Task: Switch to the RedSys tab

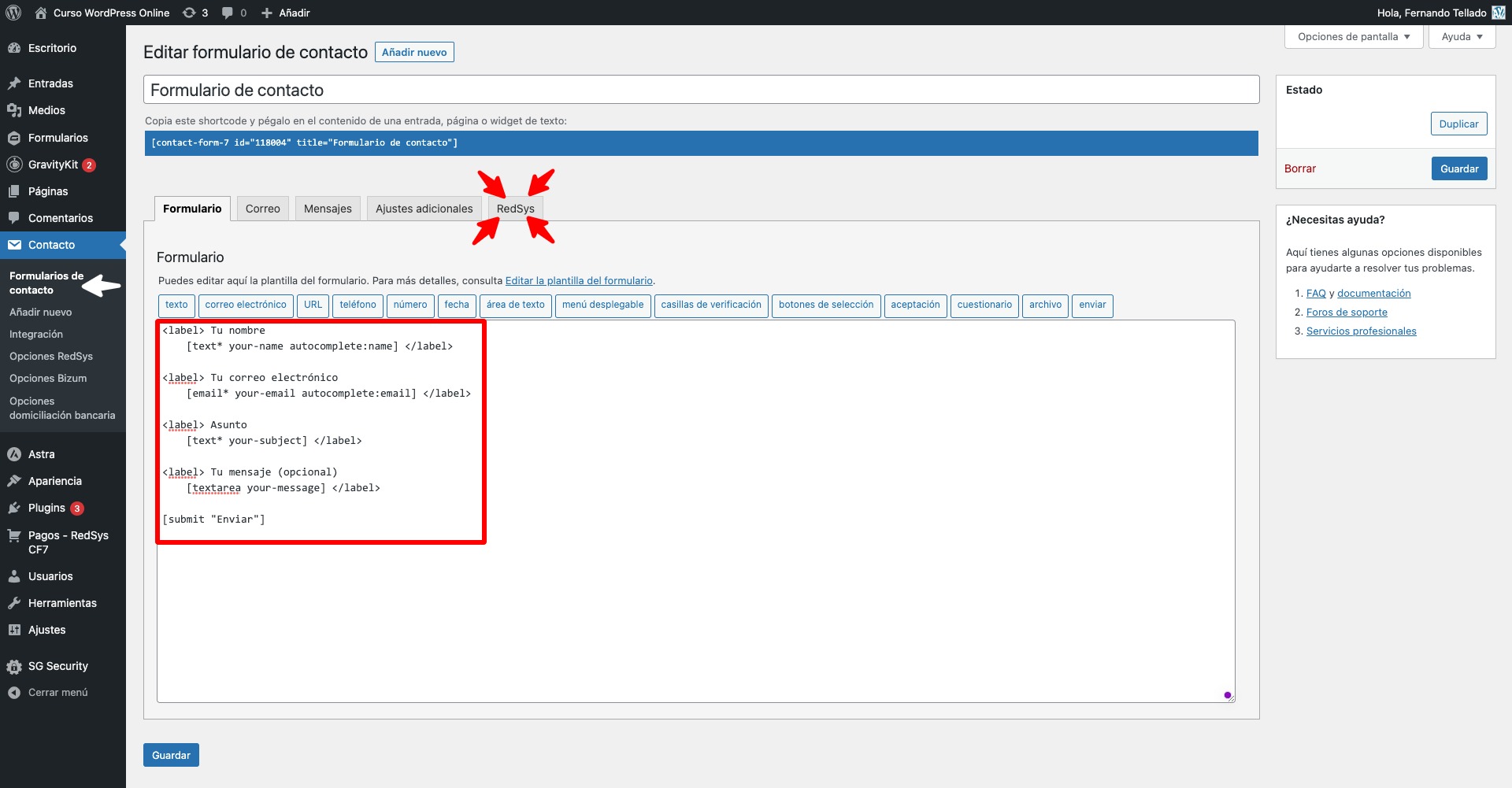Action: pos(515,208)
